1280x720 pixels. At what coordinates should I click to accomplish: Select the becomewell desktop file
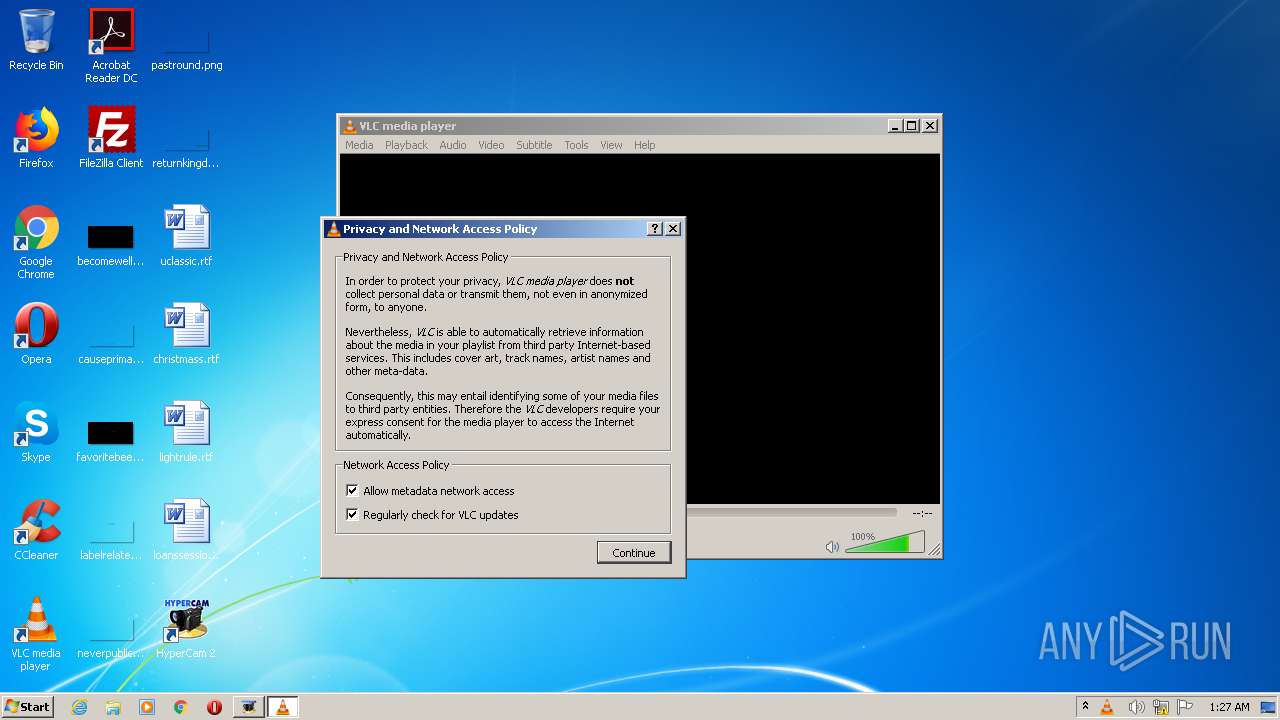pyautogui.click(x=111, y=246)
